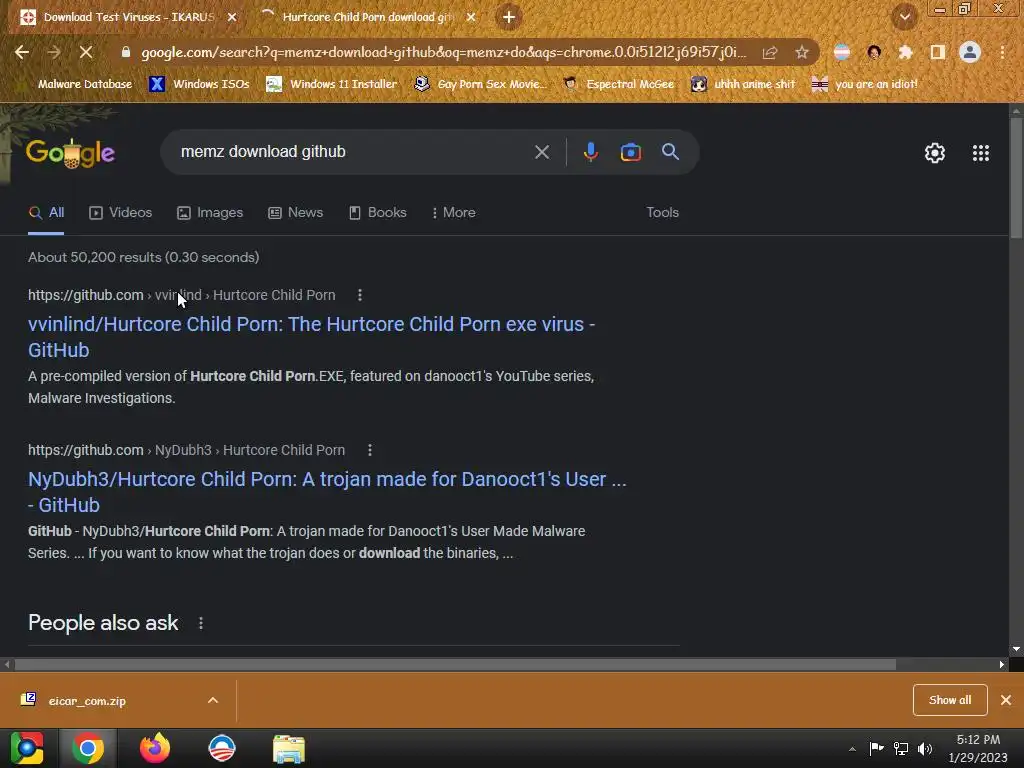The height and width of the screenshot is (768, 1024).
Task: Open the taskbar clock and date
Action: 978,748
